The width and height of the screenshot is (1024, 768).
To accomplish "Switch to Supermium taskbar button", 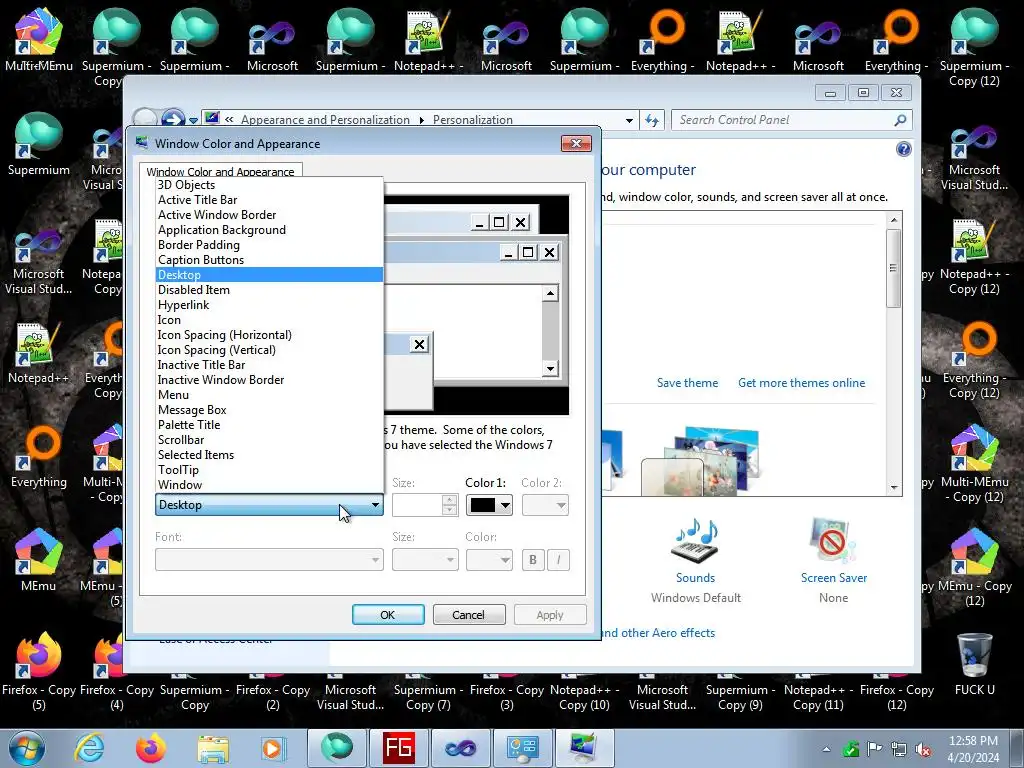I will [x=337, y=748].
